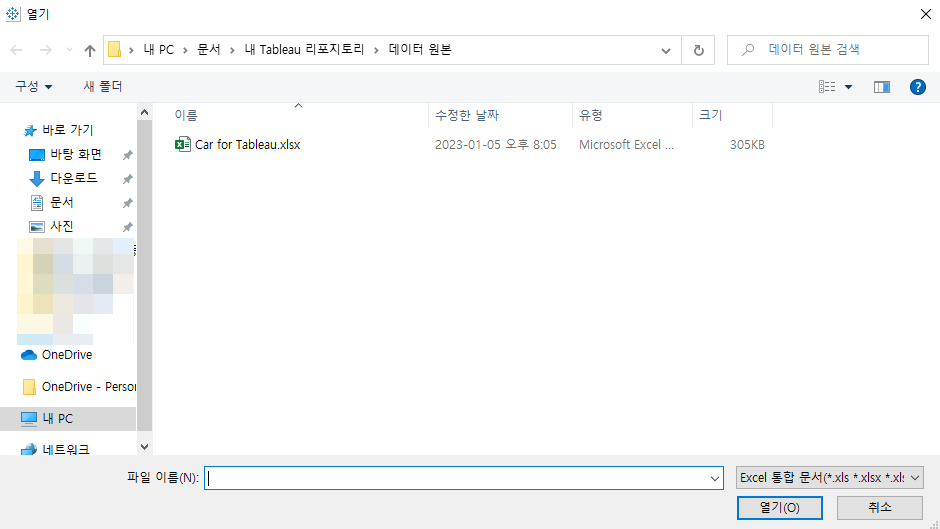The width and height of the screenshot is (940, 529).
Task: Expand chevron after 문서 breadcrumb
Action: pos(232,50)
